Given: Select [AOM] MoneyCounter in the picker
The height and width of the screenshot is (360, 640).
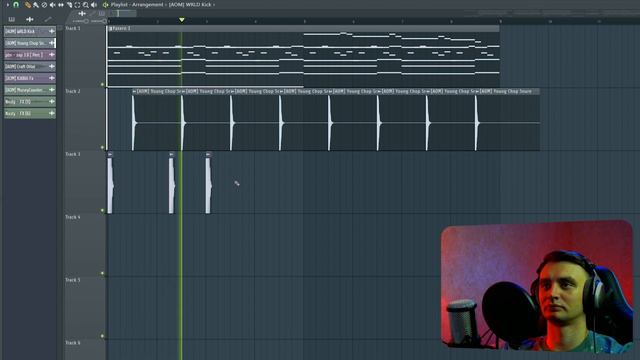Looking at the screenshot, I should coord(30,90).
